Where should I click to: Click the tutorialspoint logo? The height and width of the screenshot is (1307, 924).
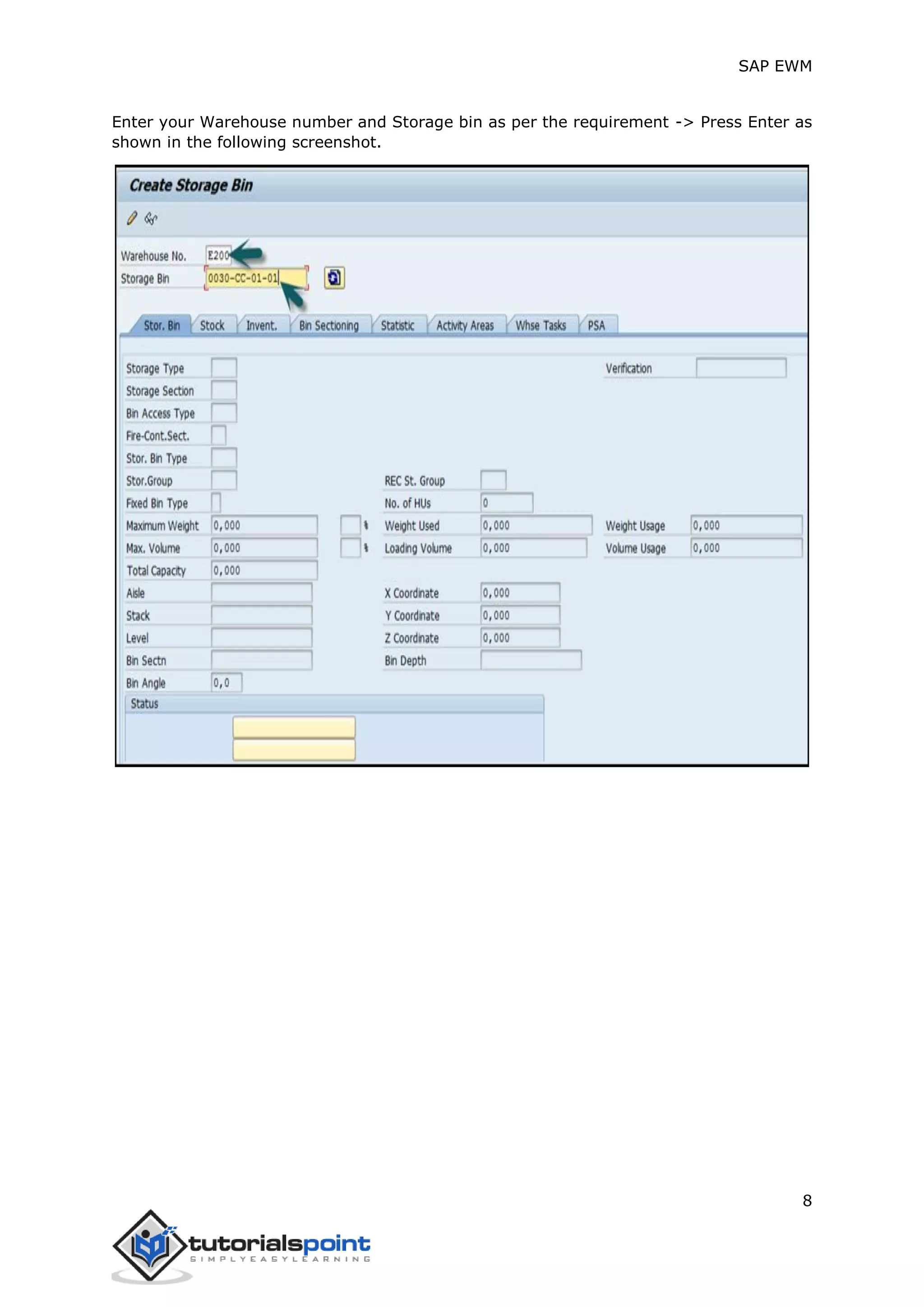pos(241,1246)
